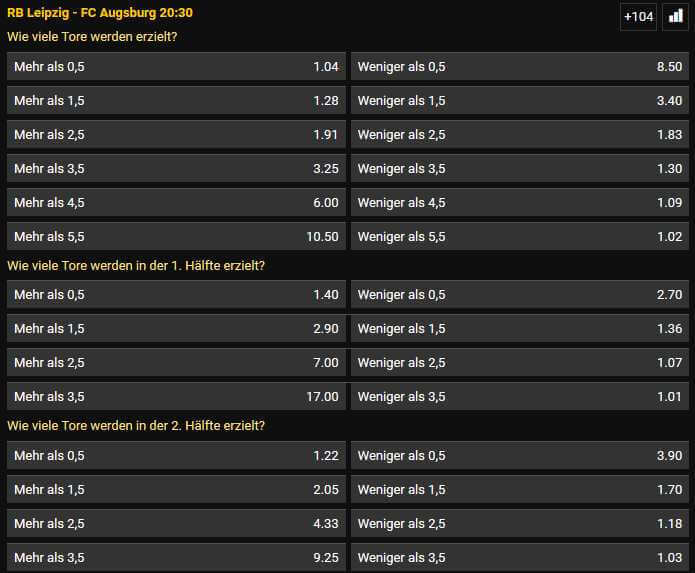Add Mehr als 2,5 at 1.91 to slip

click(x=176, y=135)
